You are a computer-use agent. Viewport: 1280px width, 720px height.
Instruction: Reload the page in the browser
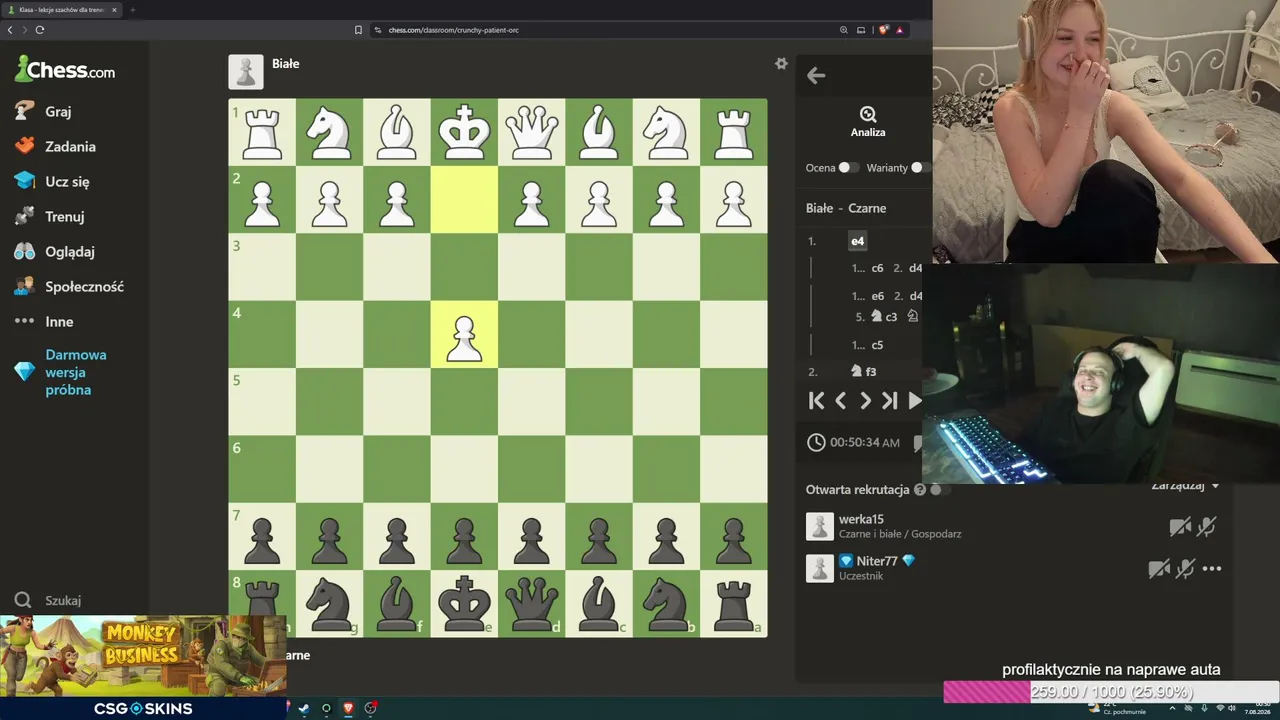tap(40, 30)
